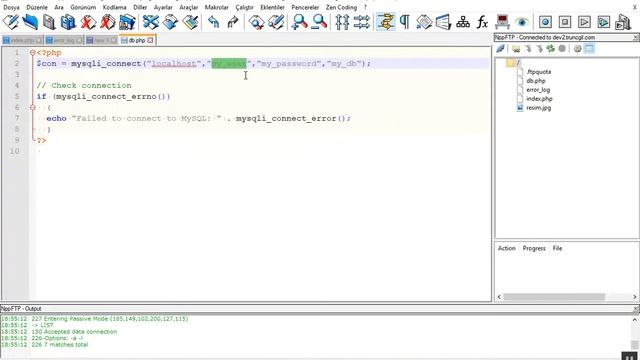640x360 pixels.
Task: Zoom out with the magnifier minus icon
Action: (x=319, y=22)
